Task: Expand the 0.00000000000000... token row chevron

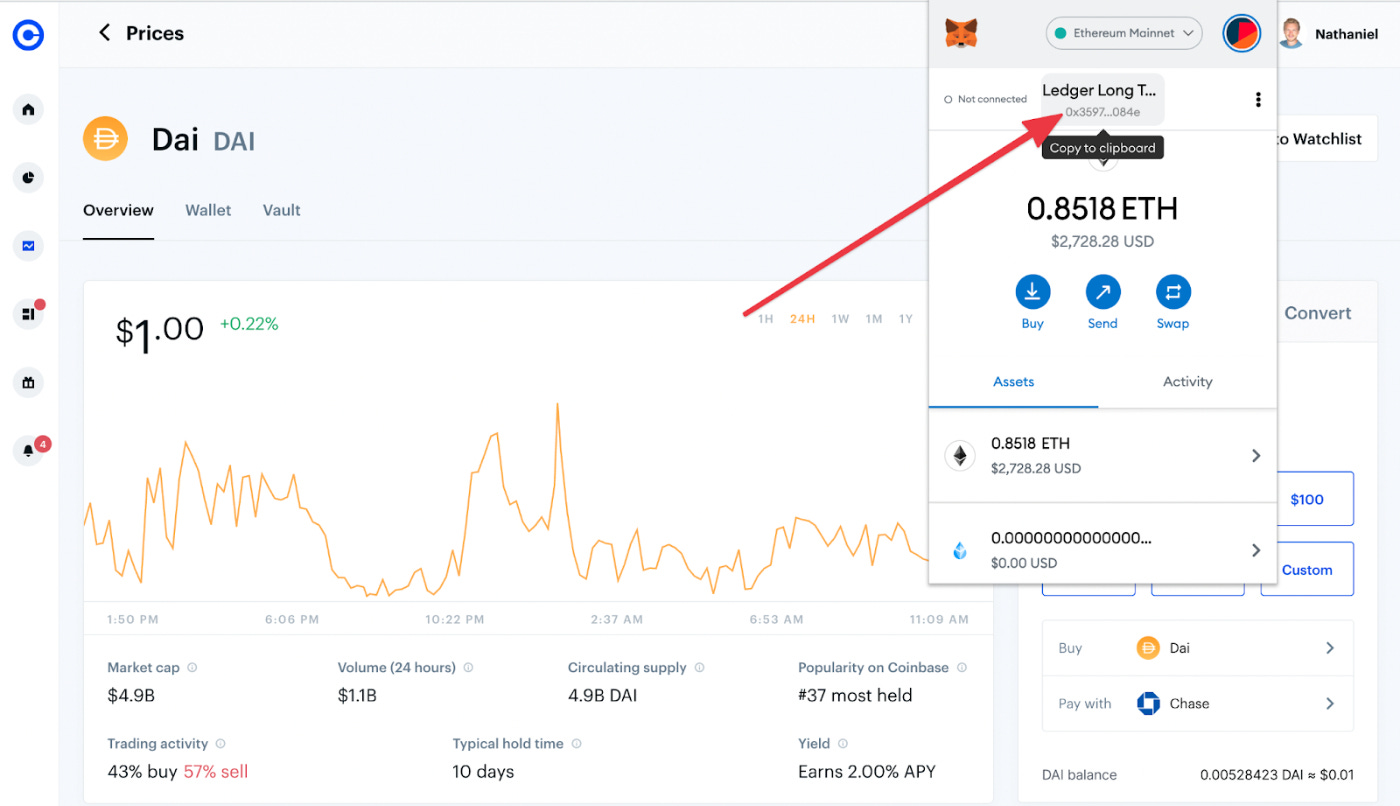Action: 1256,550
